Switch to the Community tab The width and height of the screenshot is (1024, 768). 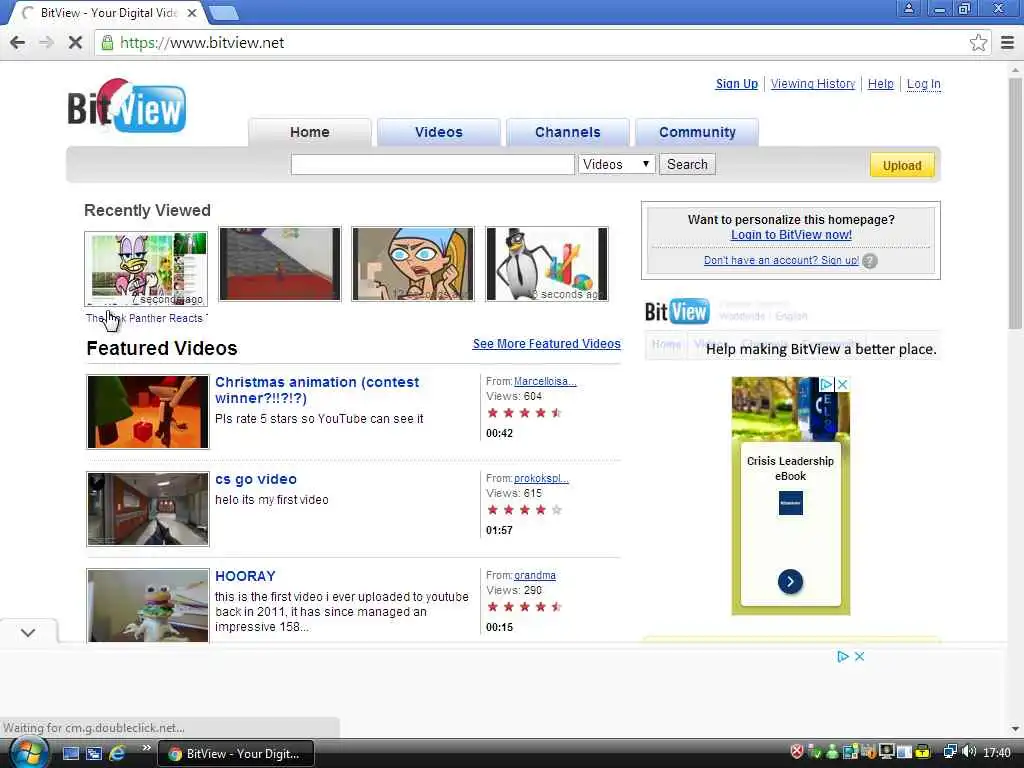click(x=697, y=132)
